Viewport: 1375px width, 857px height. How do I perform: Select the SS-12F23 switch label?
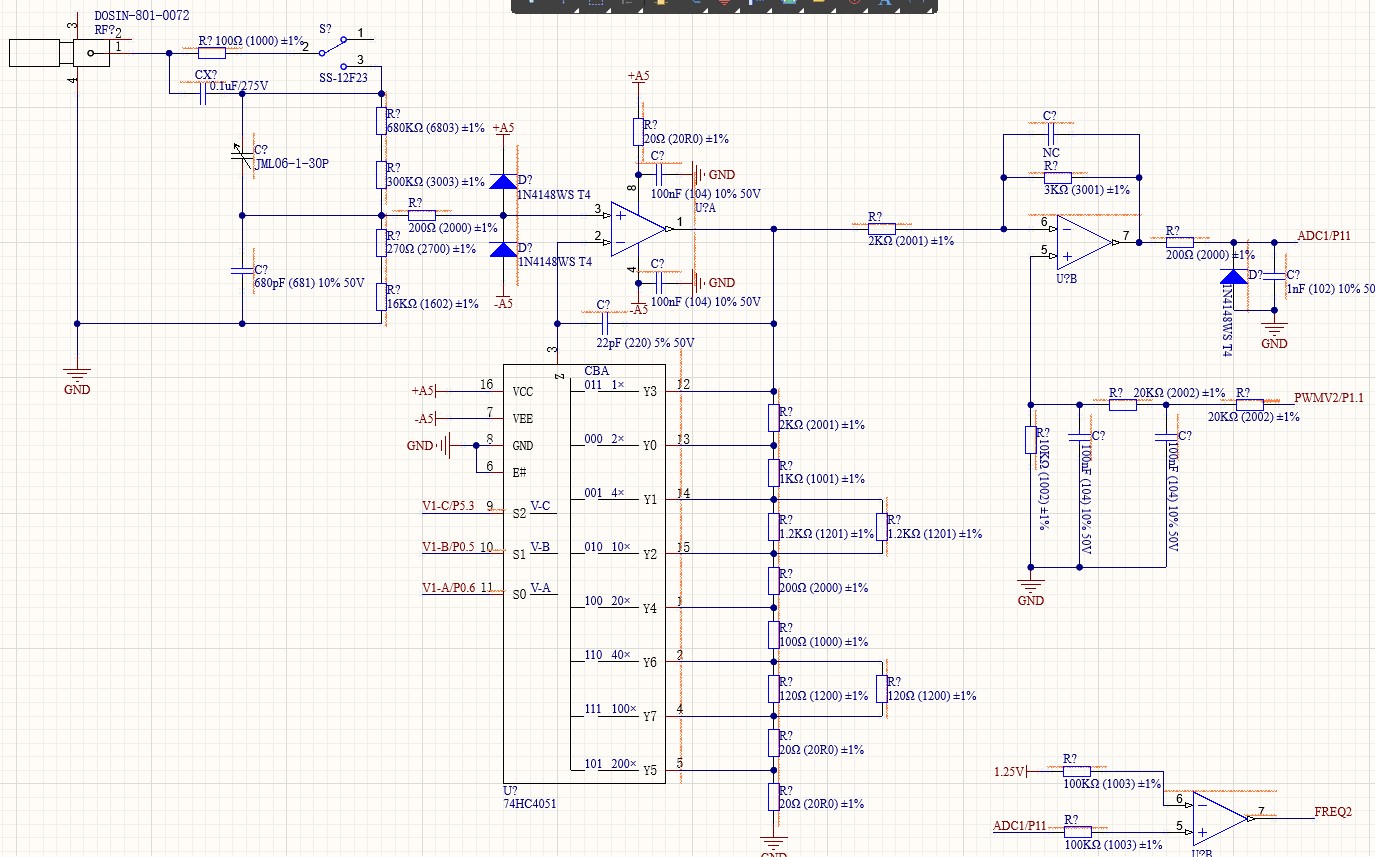click(x=342, y=77)
